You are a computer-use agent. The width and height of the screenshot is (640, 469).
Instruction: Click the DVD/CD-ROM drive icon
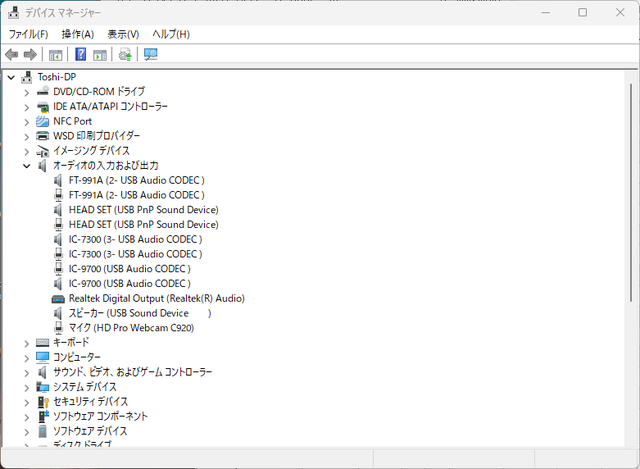click(x=42, y=91)
